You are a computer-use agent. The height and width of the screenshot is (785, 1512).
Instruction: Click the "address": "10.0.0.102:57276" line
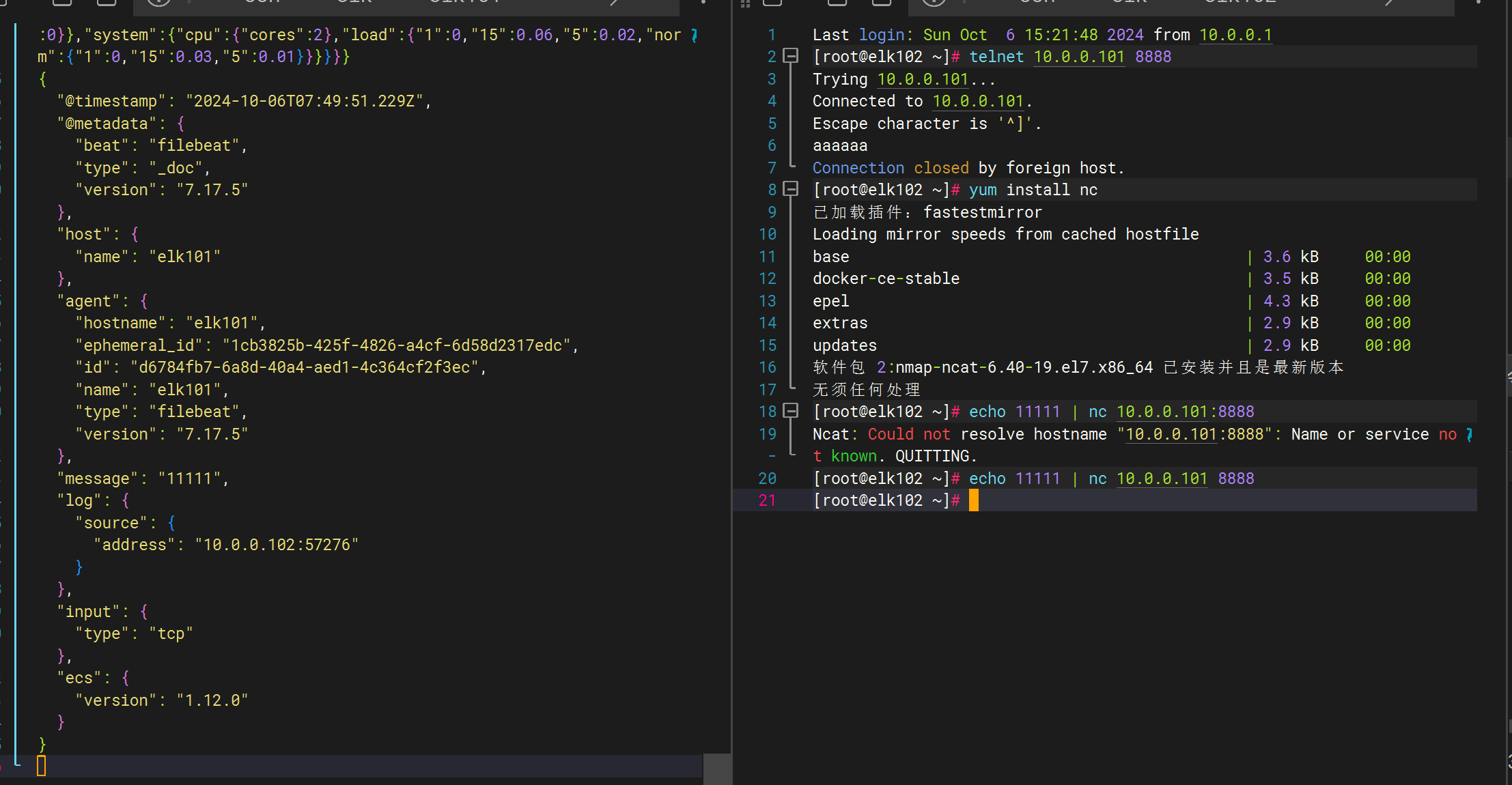click(x=226, y=545)
